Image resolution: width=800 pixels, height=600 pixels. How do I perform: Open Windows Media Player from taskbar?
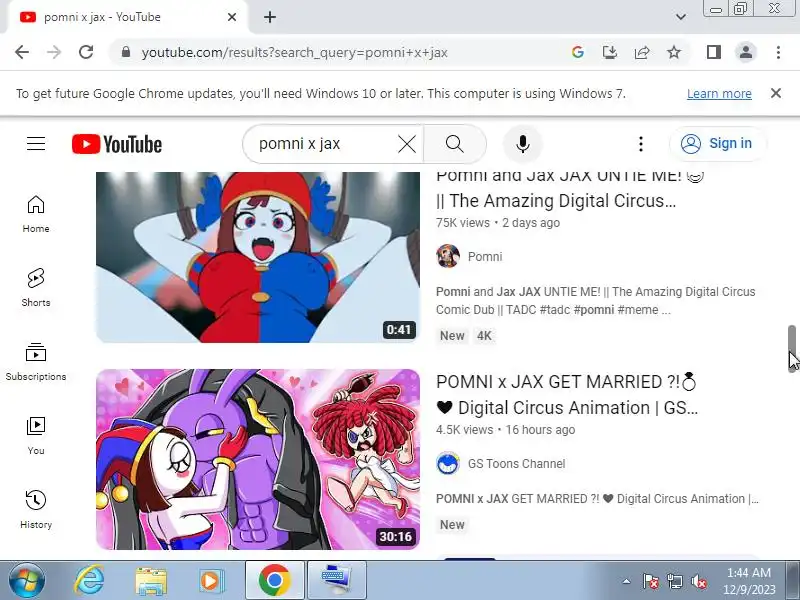pos(210,581)
